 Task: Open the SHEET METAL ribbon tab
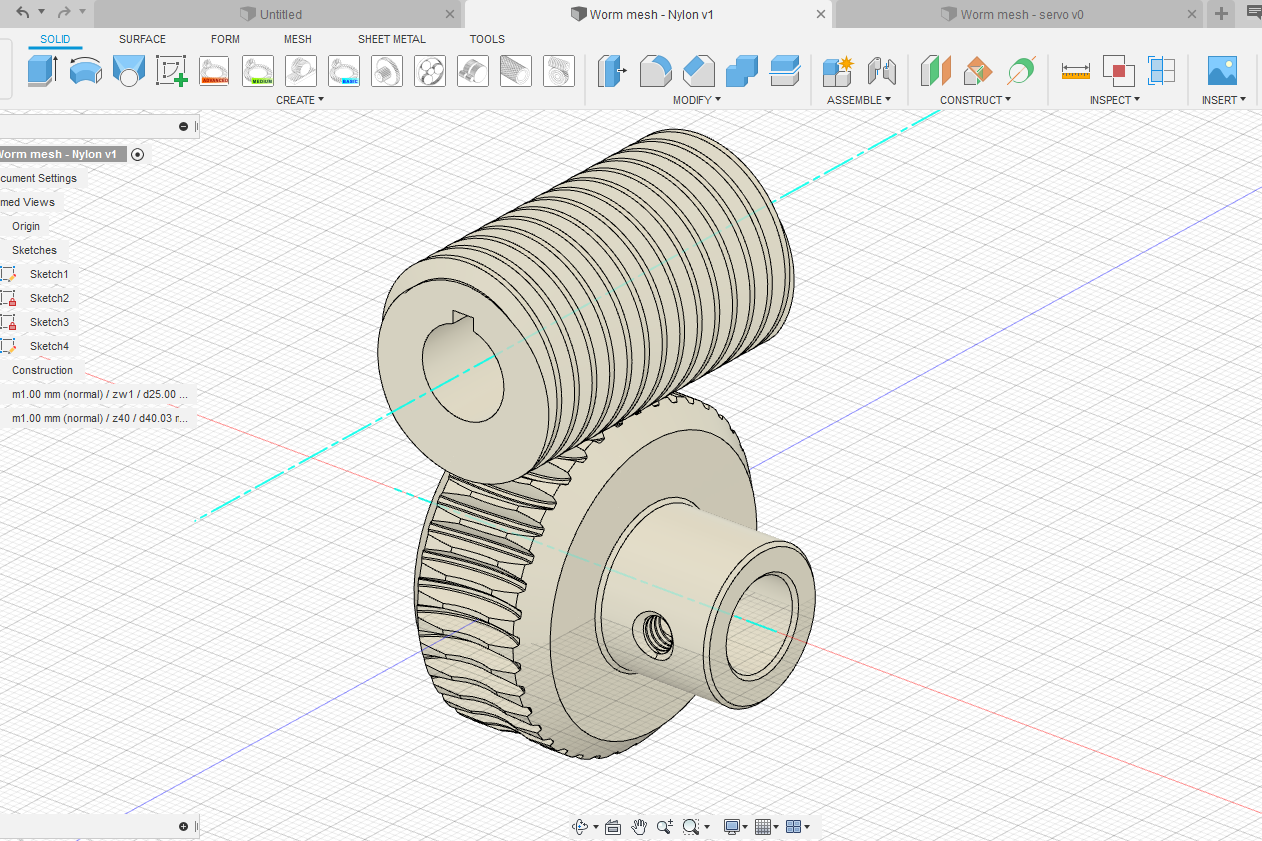pyautogui.click(x=391, y=39)
